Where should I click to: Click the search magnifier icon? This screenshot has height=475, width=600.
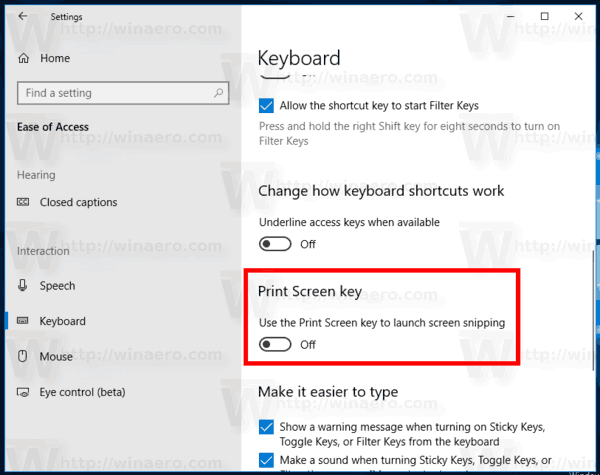coord(218,93)
